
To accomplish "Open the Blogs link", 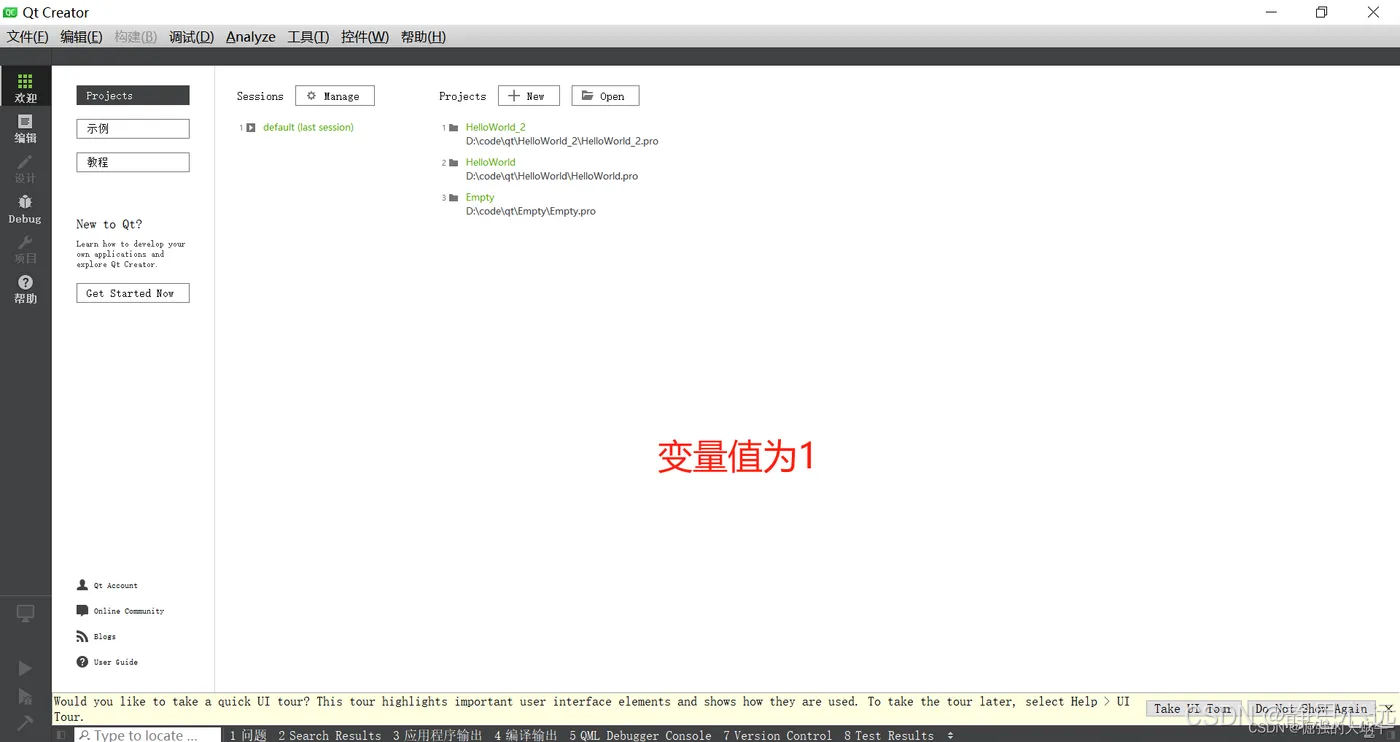I will (x=97, y=636).
